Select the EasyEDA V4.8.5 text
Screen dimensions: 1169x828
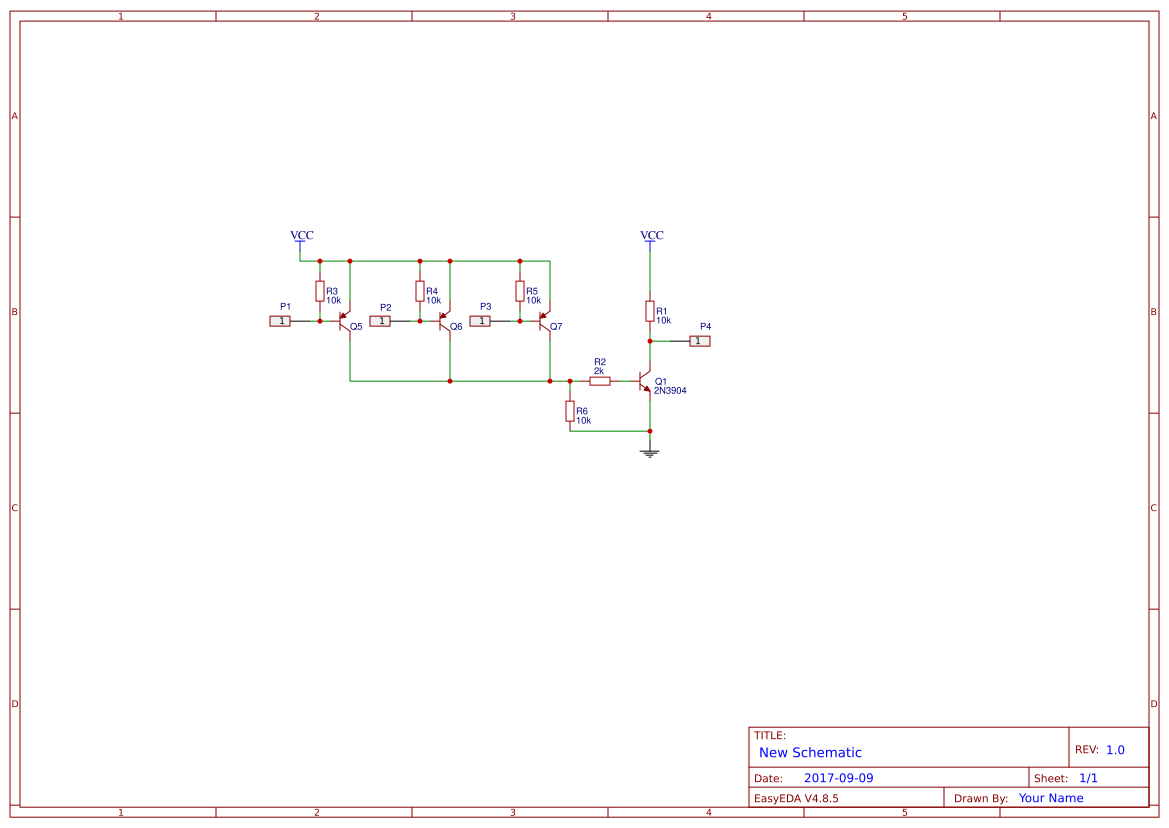[x=797, y=797]
